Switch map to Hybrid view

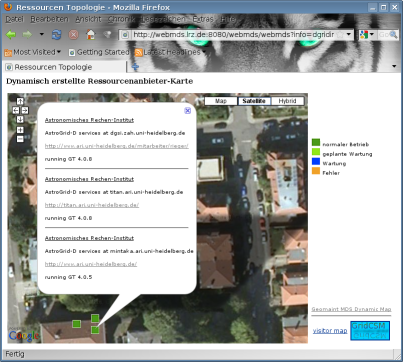tap(287, 101)
